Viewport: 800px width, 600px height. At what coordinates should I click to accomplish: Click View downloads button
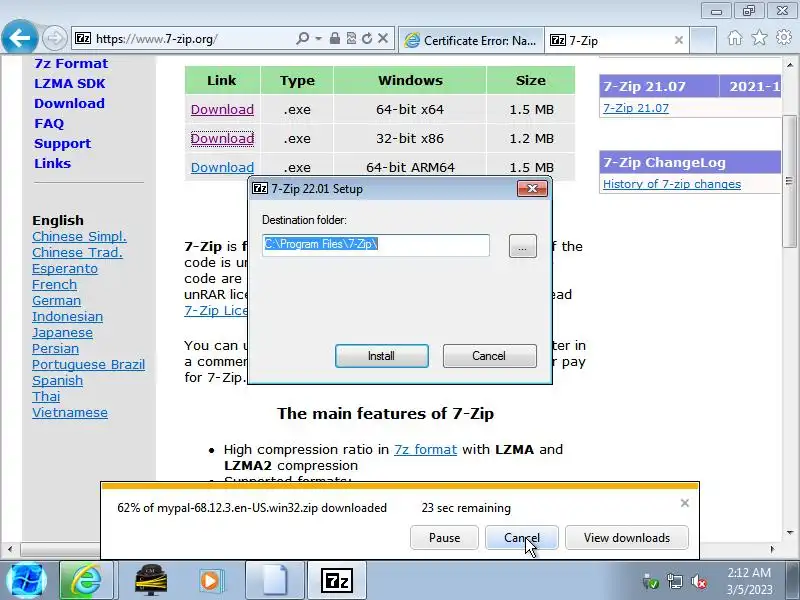pos(627,538)
